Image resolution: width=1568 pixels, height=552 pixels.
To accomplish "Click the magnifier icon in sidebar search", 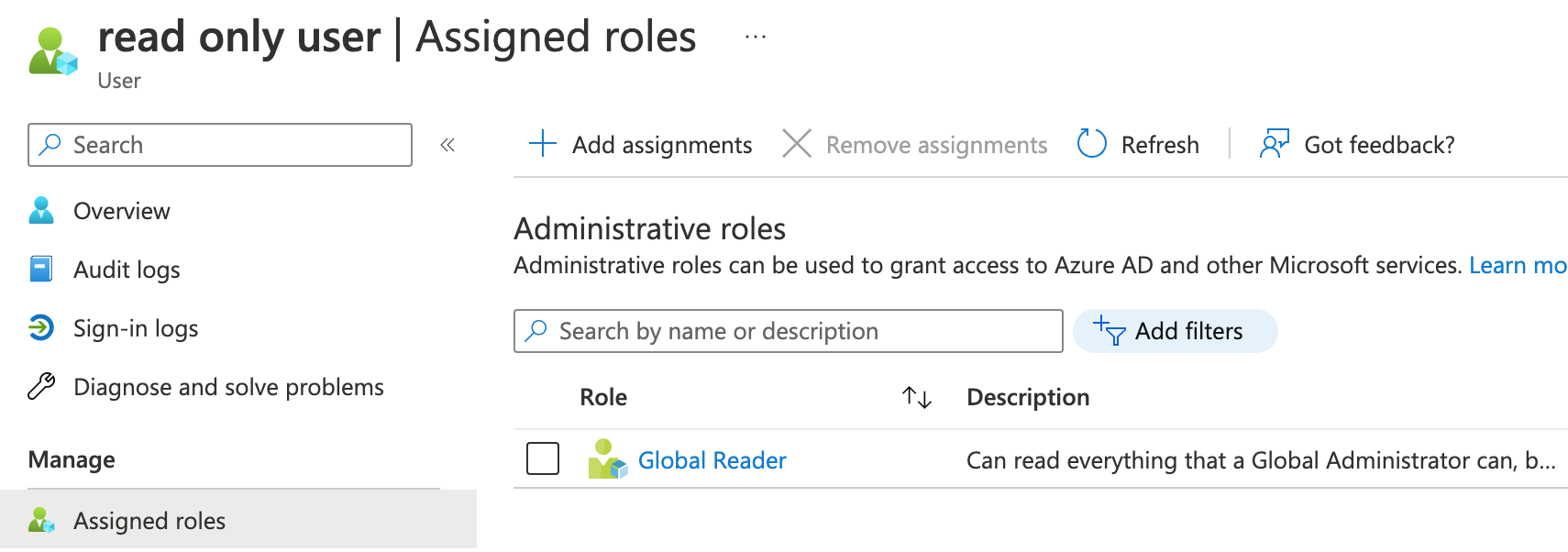I will coord(50,145).
